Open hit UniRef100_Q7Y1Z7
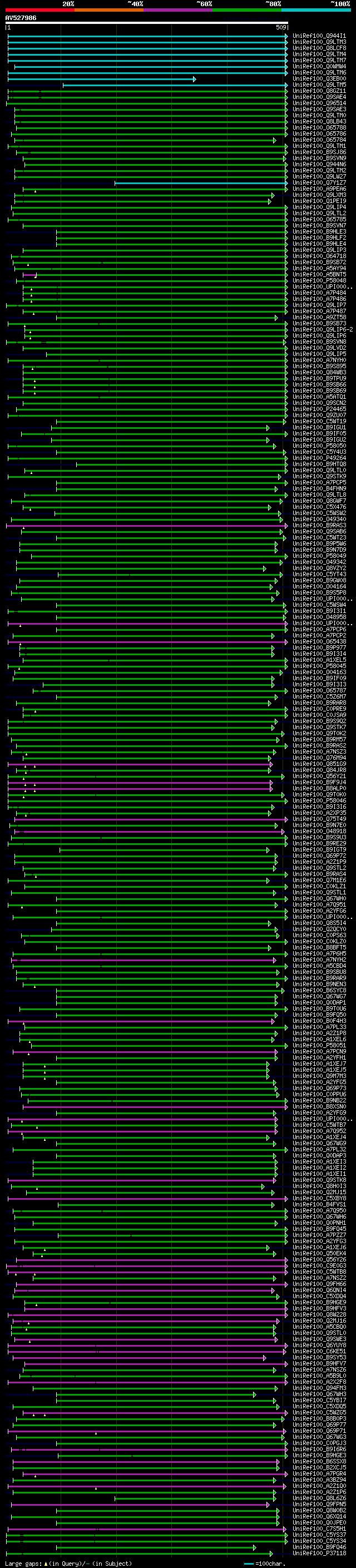 coord(319,182)
